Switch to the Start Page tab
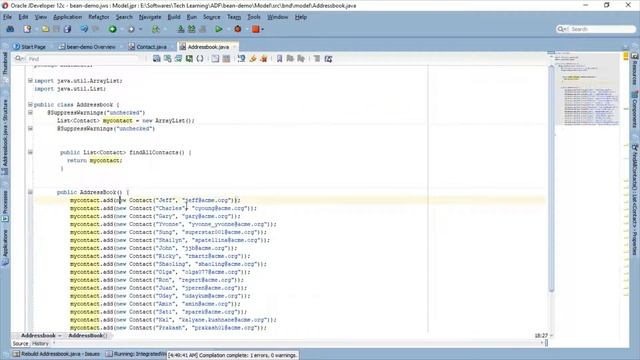Image resolution: width=640 pixels, height=360 pixels. 29,47
